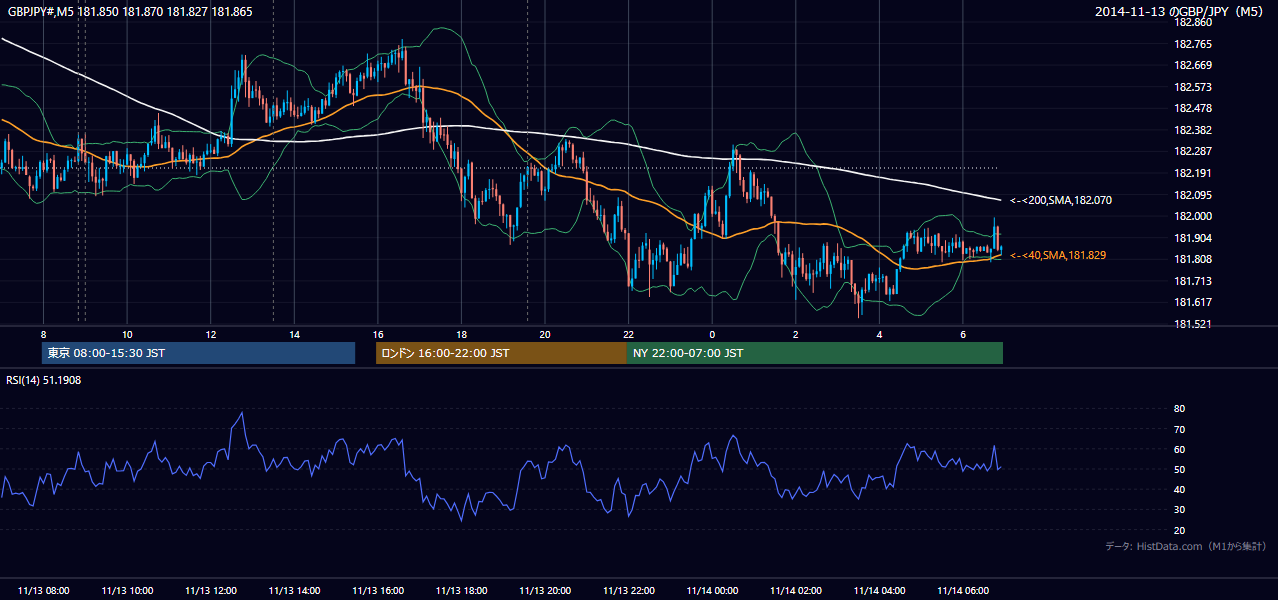The width and height of the screenshot is (1278, 600).
Task: Select the London 16:00-22:00 JST session bar
Action: [501, 353]
